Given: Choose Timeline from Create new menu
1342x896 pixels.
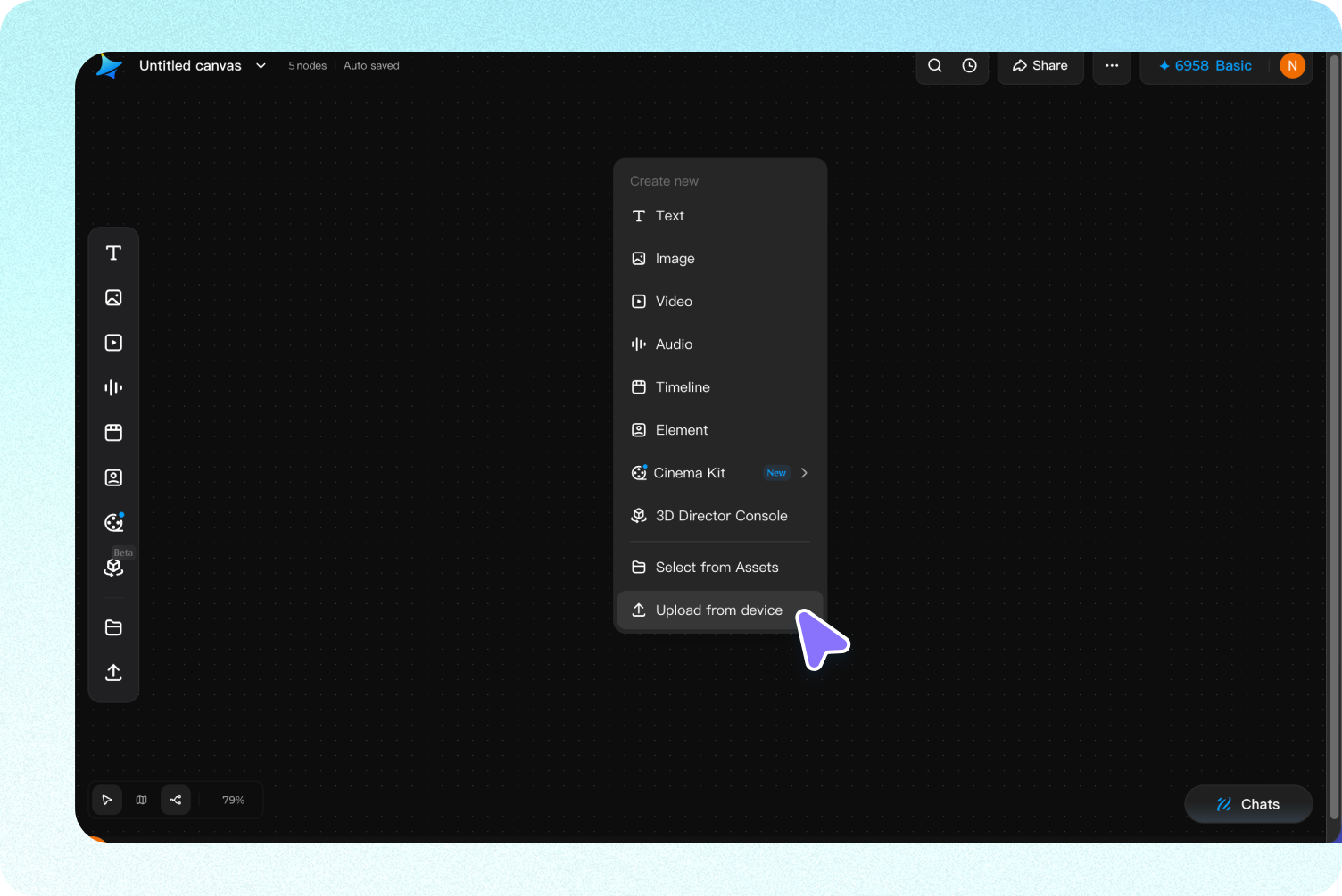Looking at the screenshot, I should (720, 387).
